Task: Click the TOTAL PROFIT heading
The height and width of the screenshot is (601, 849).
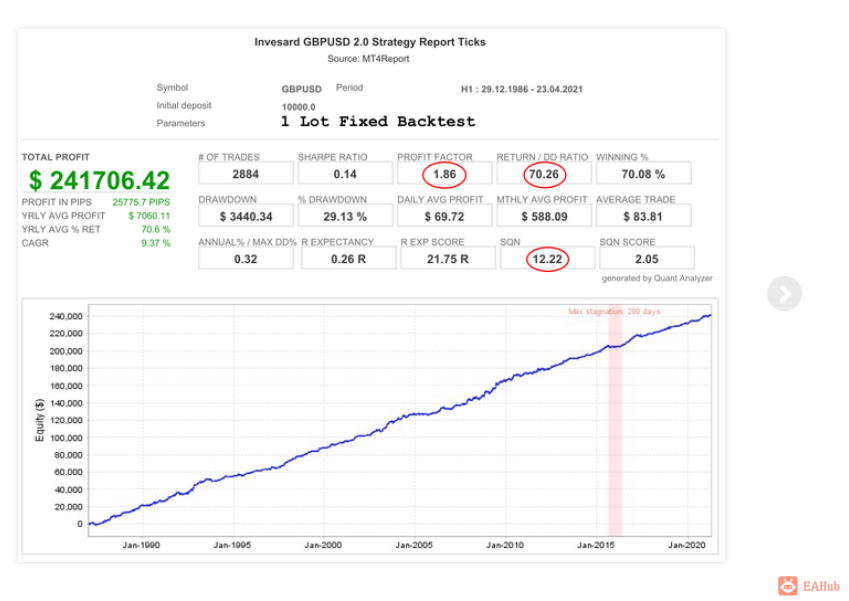Action: (56, 157)
